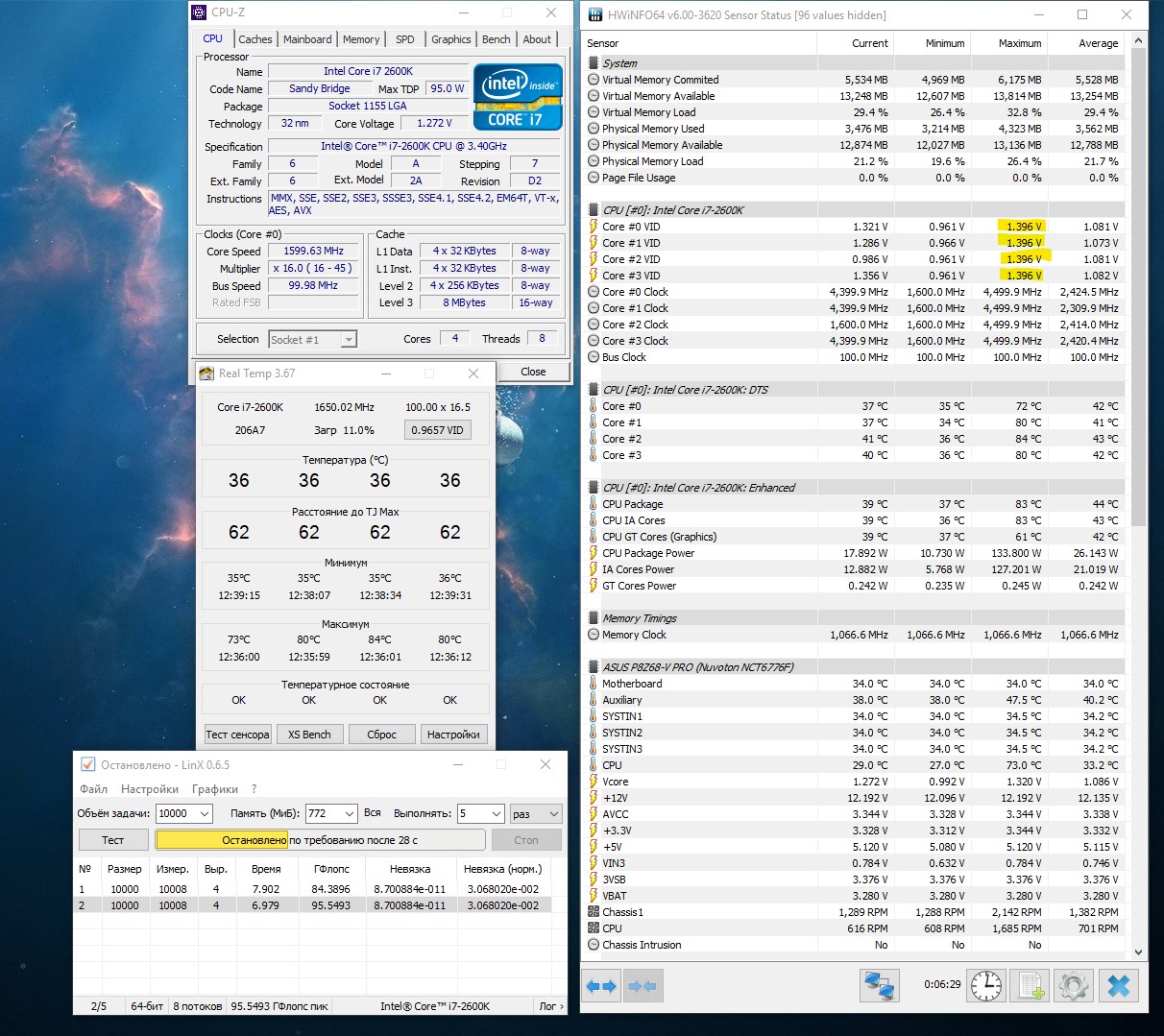
Task: Open LinX '?' help menu
Action: click(x=255, y=789)
